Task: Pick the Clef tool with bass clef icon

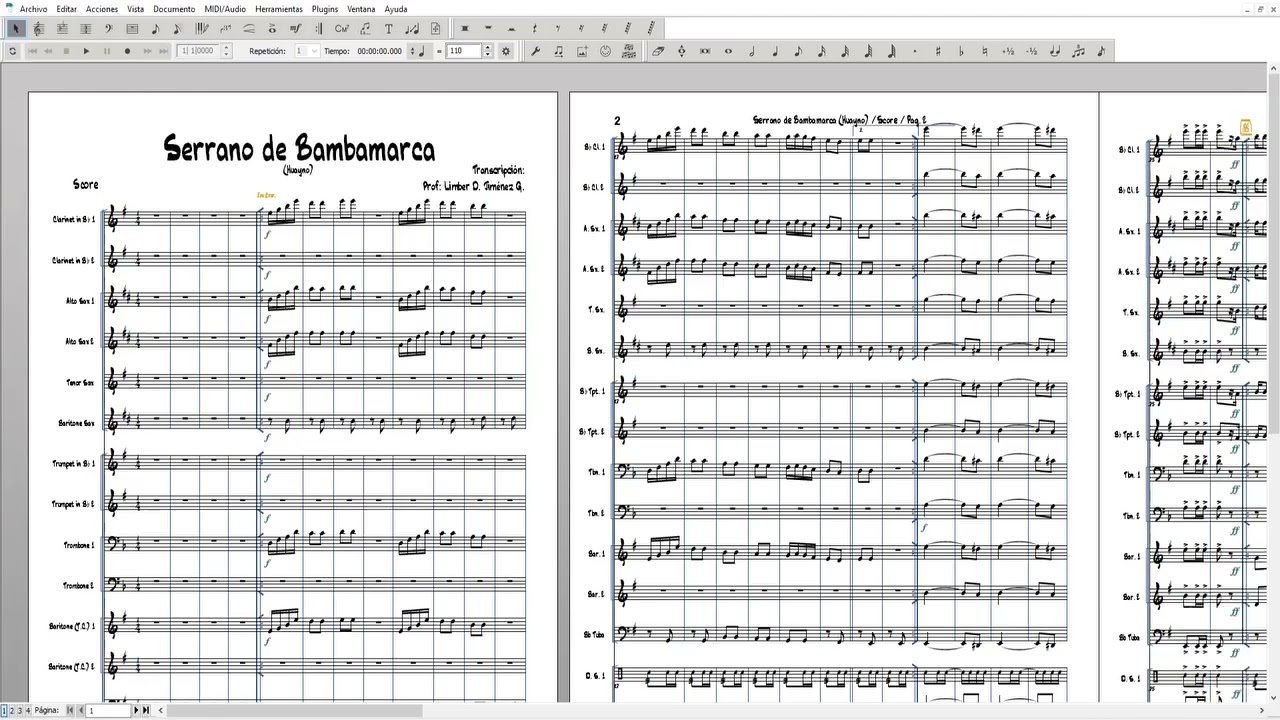Action: [108, 28]
